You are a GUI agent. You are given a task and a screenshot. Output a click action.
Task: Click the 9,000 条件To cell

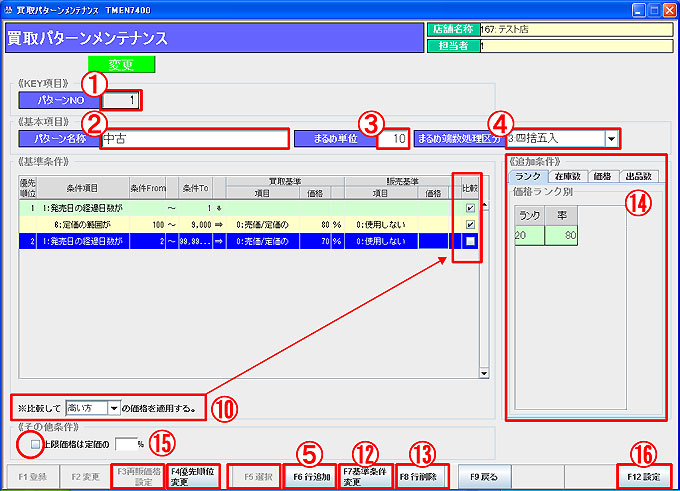[x=196, y=225]
